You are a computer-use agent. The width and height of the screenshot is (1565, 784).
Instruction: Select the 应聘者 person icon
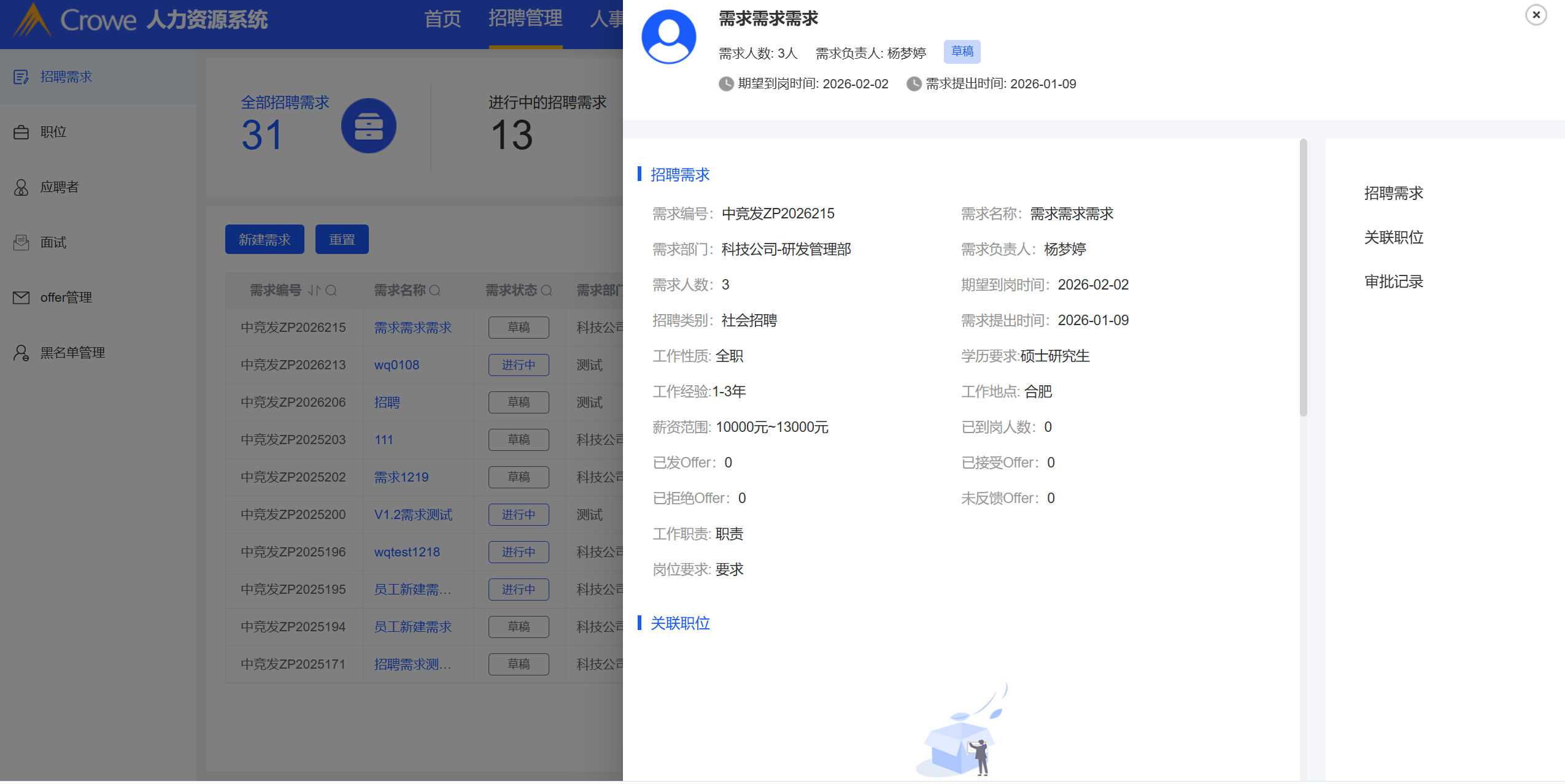[21, 187]
